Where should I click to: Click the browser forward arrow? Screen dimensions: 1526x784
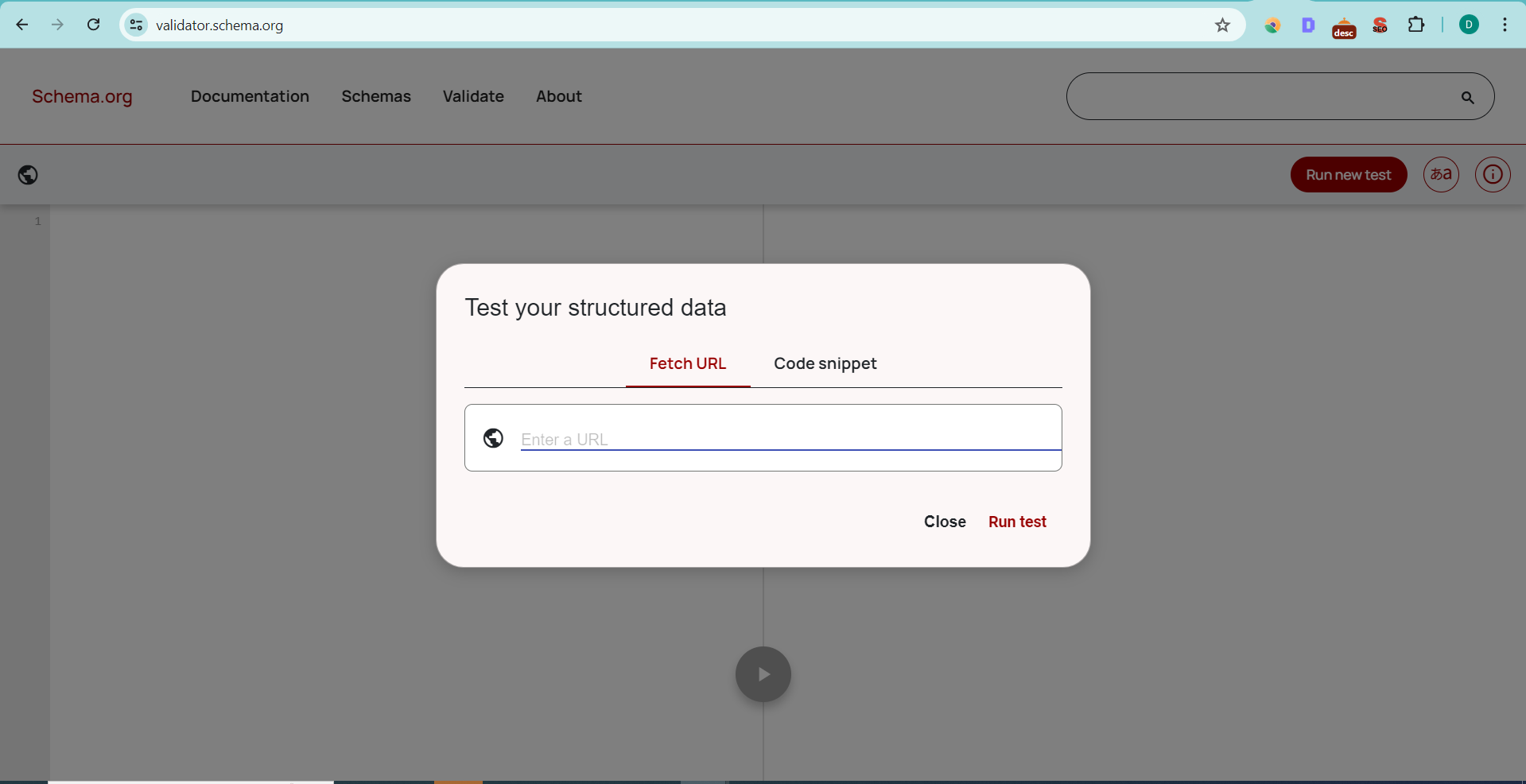click(57, 25)
